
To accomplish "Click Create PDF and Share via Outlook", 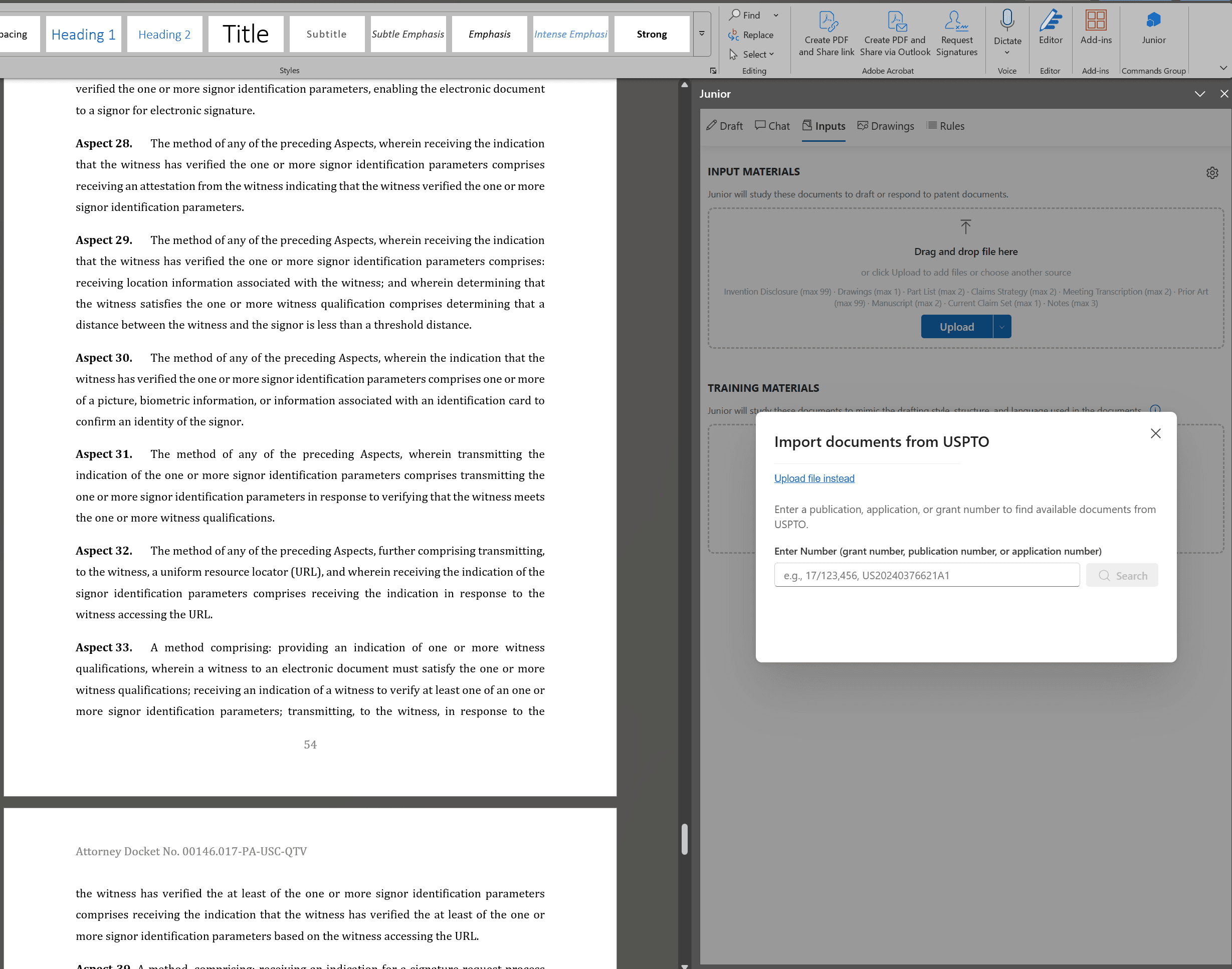I will coord(895,34).
